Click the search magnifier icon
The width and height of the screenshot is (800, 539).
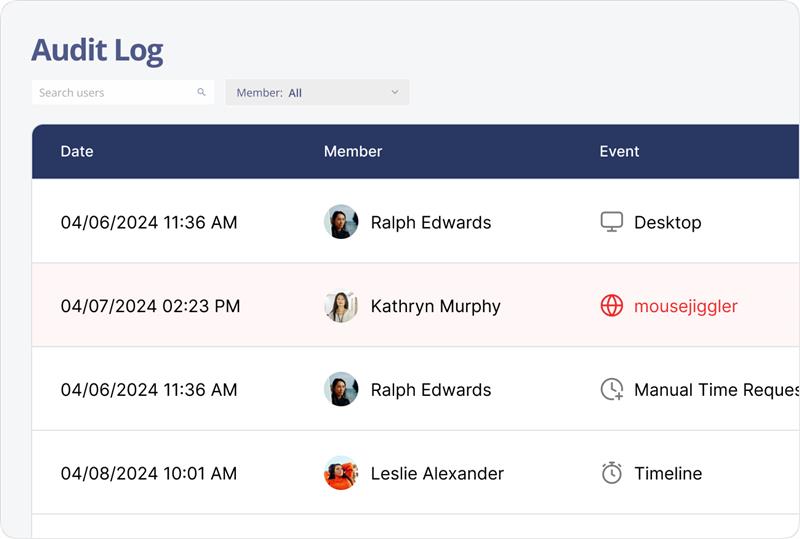click(x=201, y=92)
